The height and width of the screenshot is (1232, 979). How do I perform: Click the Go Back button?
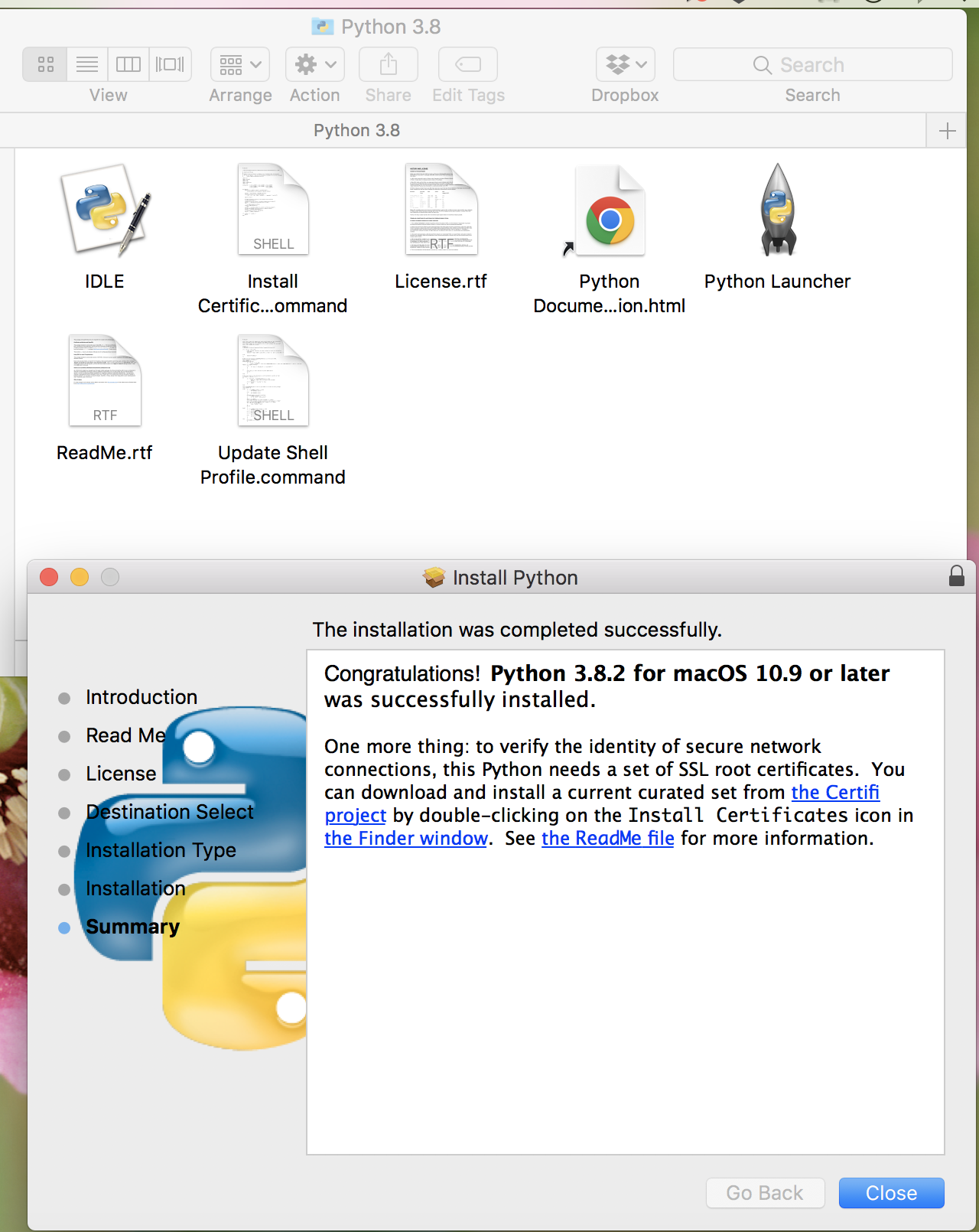[x=765, y=1193]
